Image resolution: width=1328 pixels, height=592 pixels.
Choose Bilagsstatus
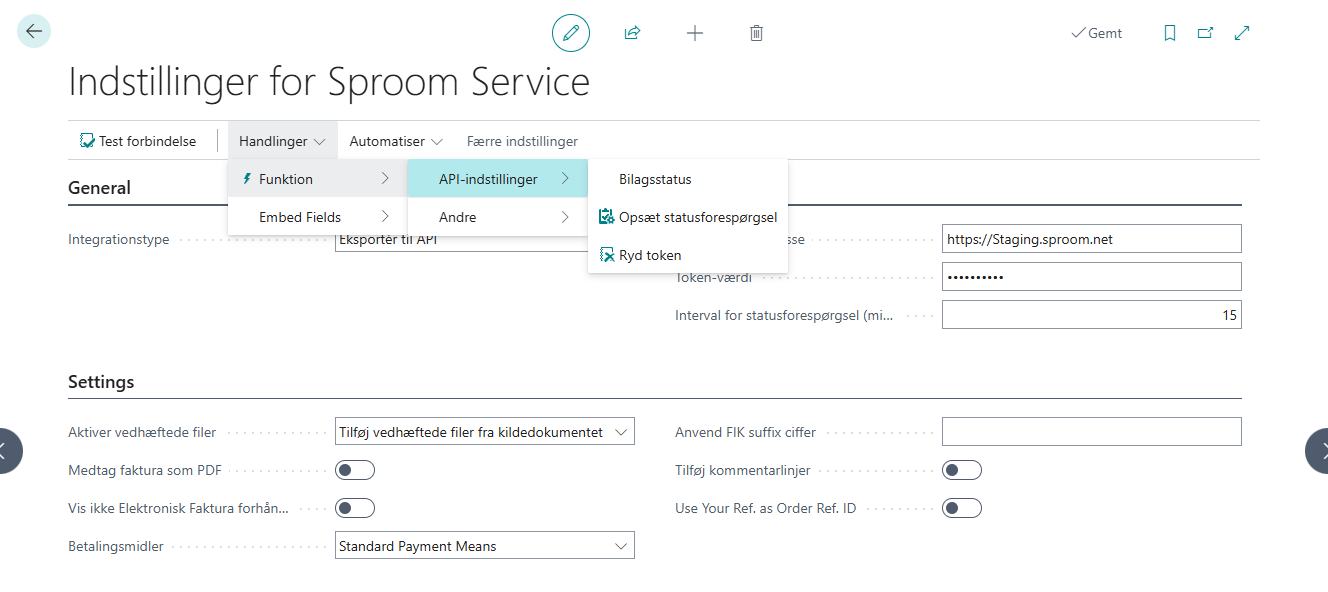tap(688, 179)
